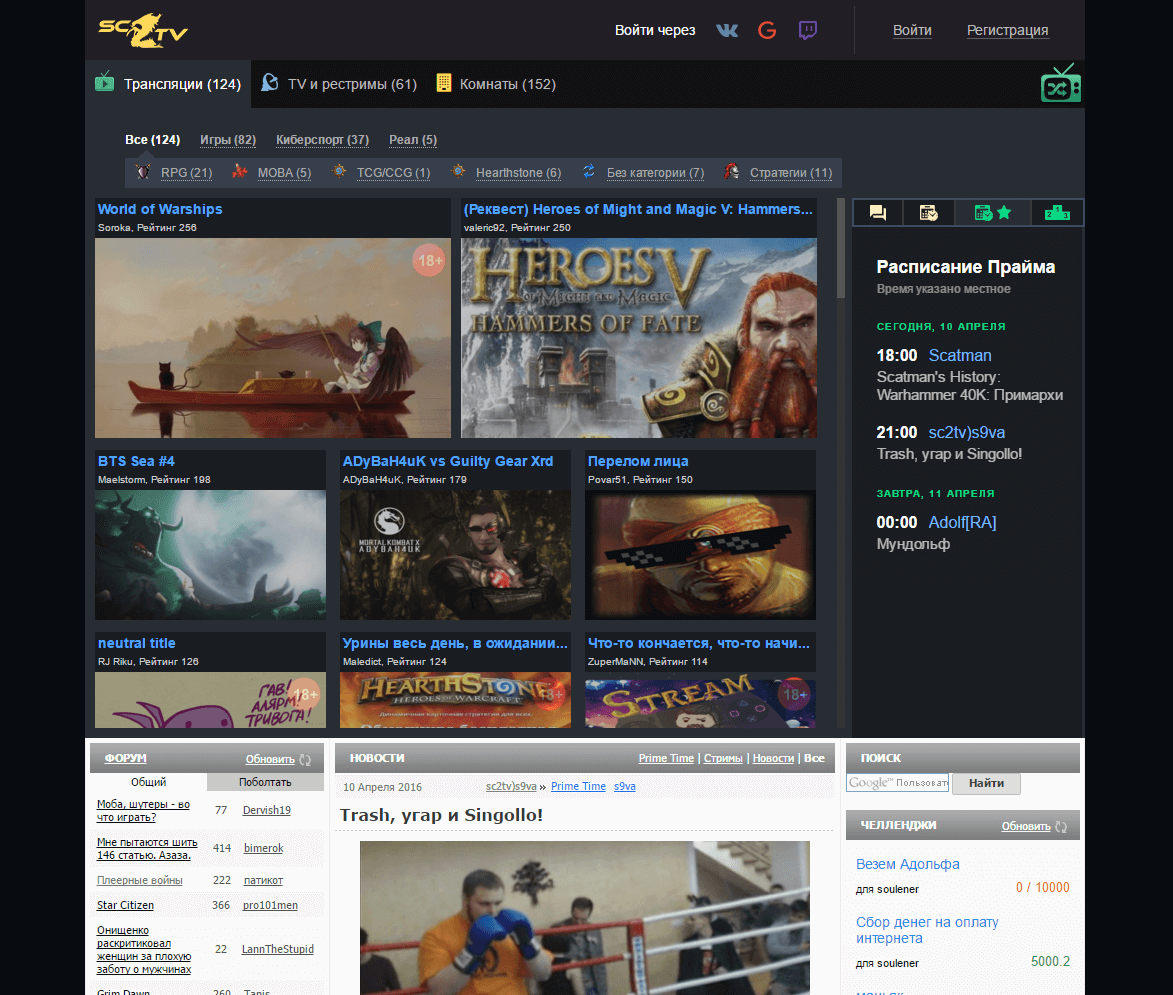Open the Hearthstone category icon
This screenshot has height=995, width=1173.
coord(458,171)
